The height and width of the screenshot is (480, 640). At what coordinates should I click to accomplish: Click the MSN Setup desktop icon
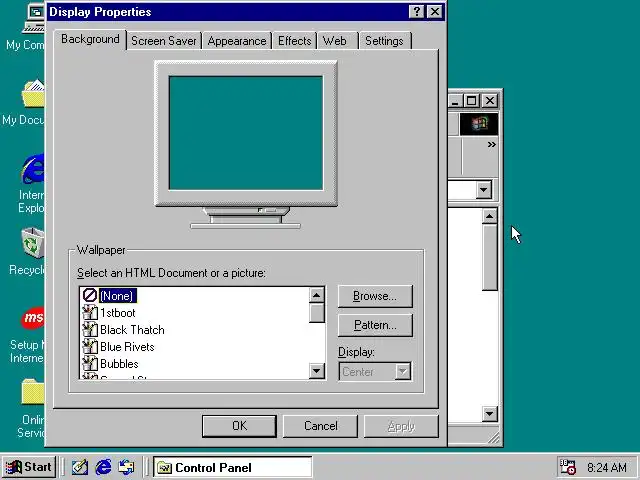(33, 318)
